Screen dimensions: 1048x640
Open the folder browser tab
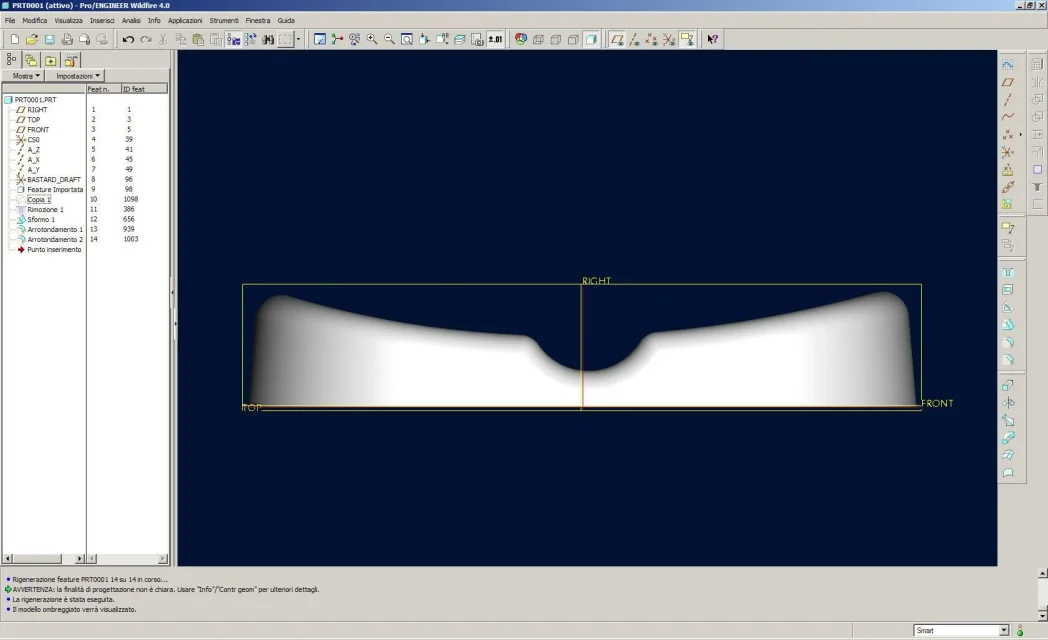tap(50, 60)
